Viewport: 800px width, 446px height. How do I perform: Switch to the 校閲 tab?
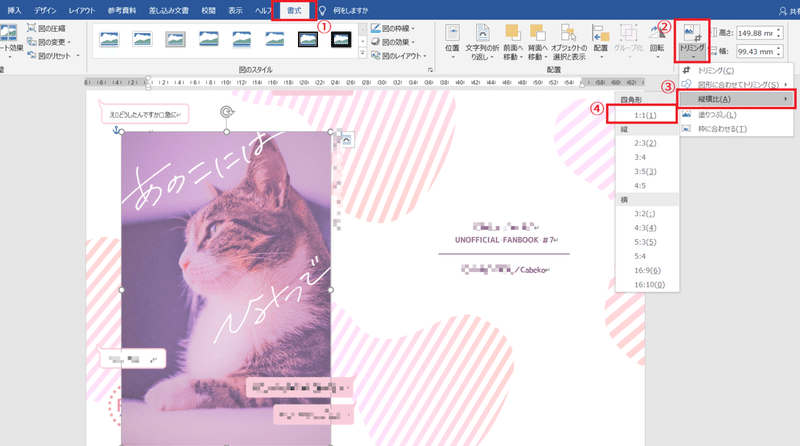(208, 10)
